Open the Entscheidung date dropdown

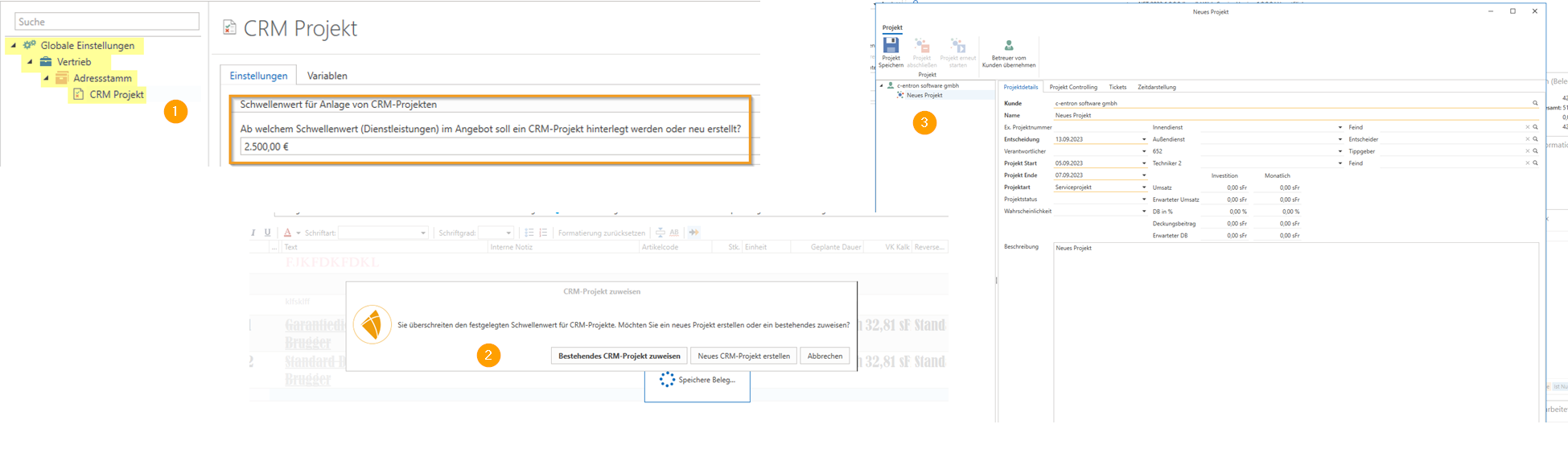[x=1144, y=139]
